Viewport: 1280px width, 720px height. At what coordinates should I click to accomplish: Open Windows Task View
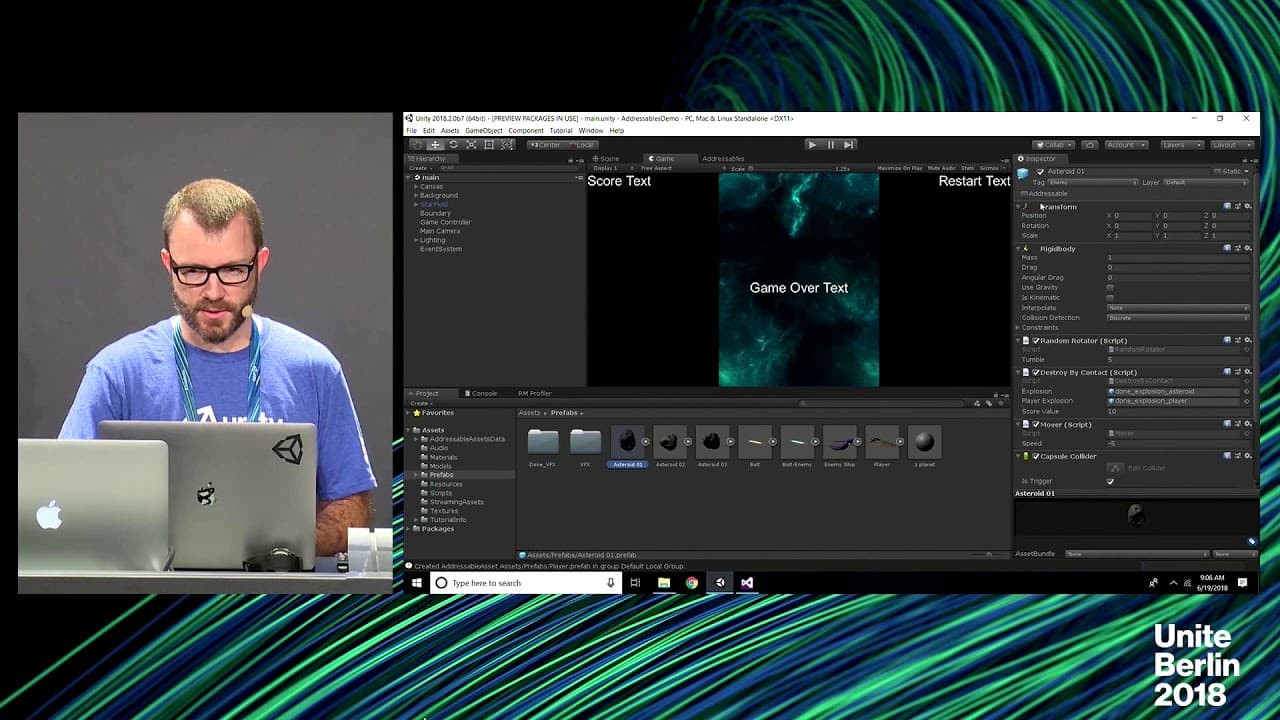634,583
